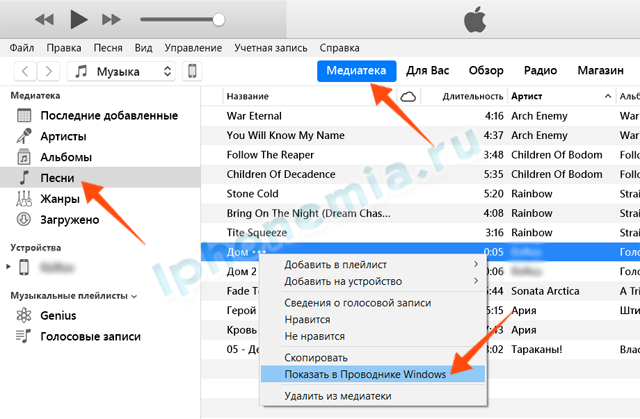Go back with the left chevron button
Screen dimensions: 640x419
(x=25, y=71)
